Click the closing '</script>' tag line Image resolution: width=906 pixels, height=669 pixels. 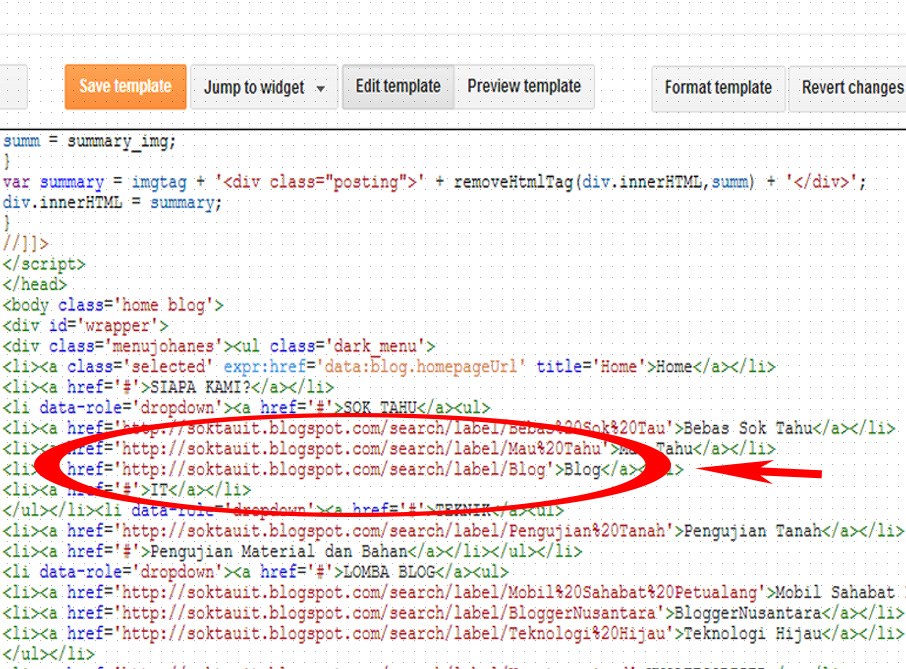tap(44, 265)
